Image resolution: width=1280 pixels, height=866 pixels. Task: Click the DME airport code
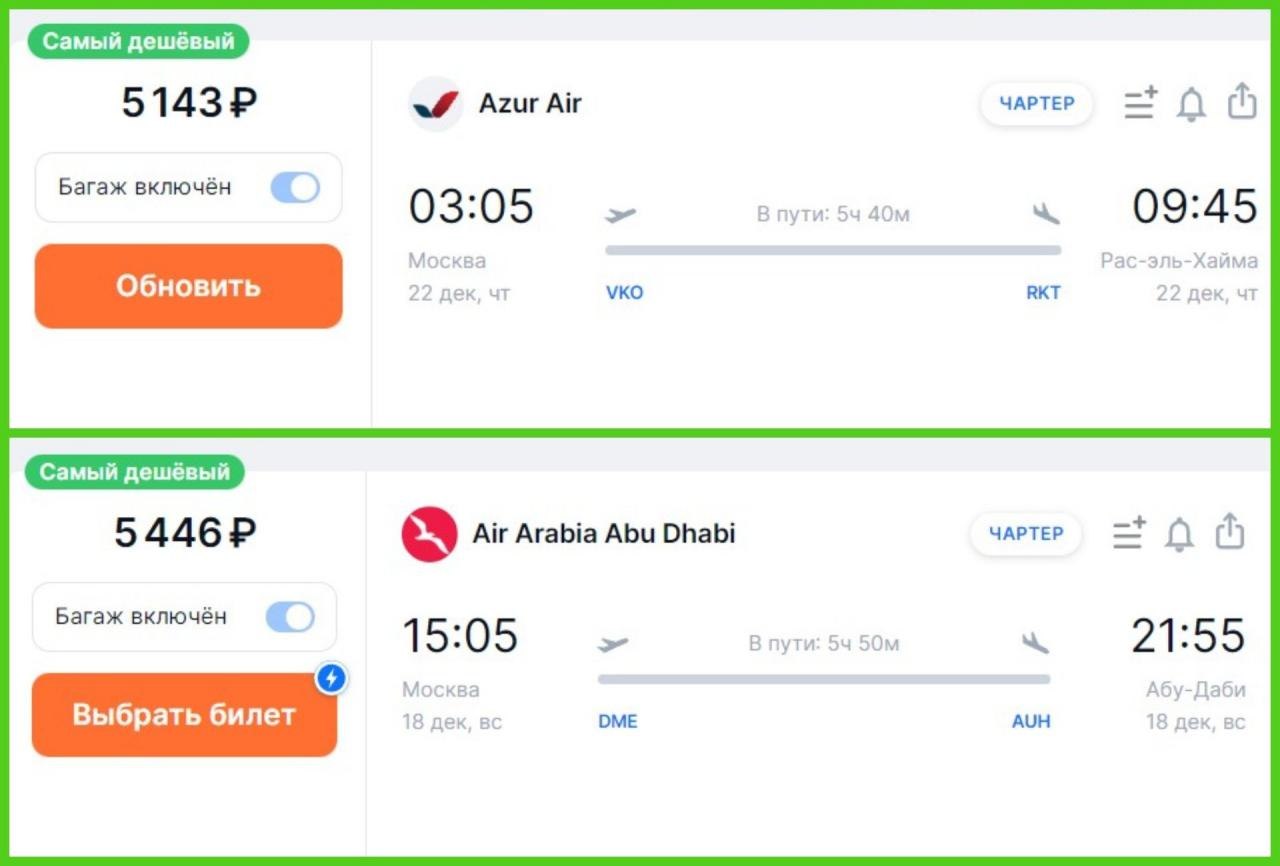618,722
